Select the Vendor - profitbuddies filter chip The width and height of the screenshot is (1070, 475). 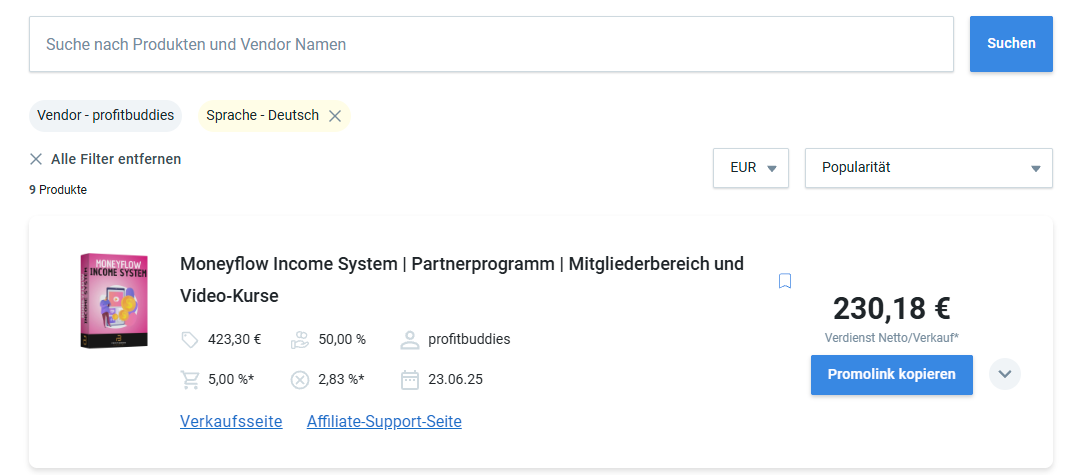105,115
